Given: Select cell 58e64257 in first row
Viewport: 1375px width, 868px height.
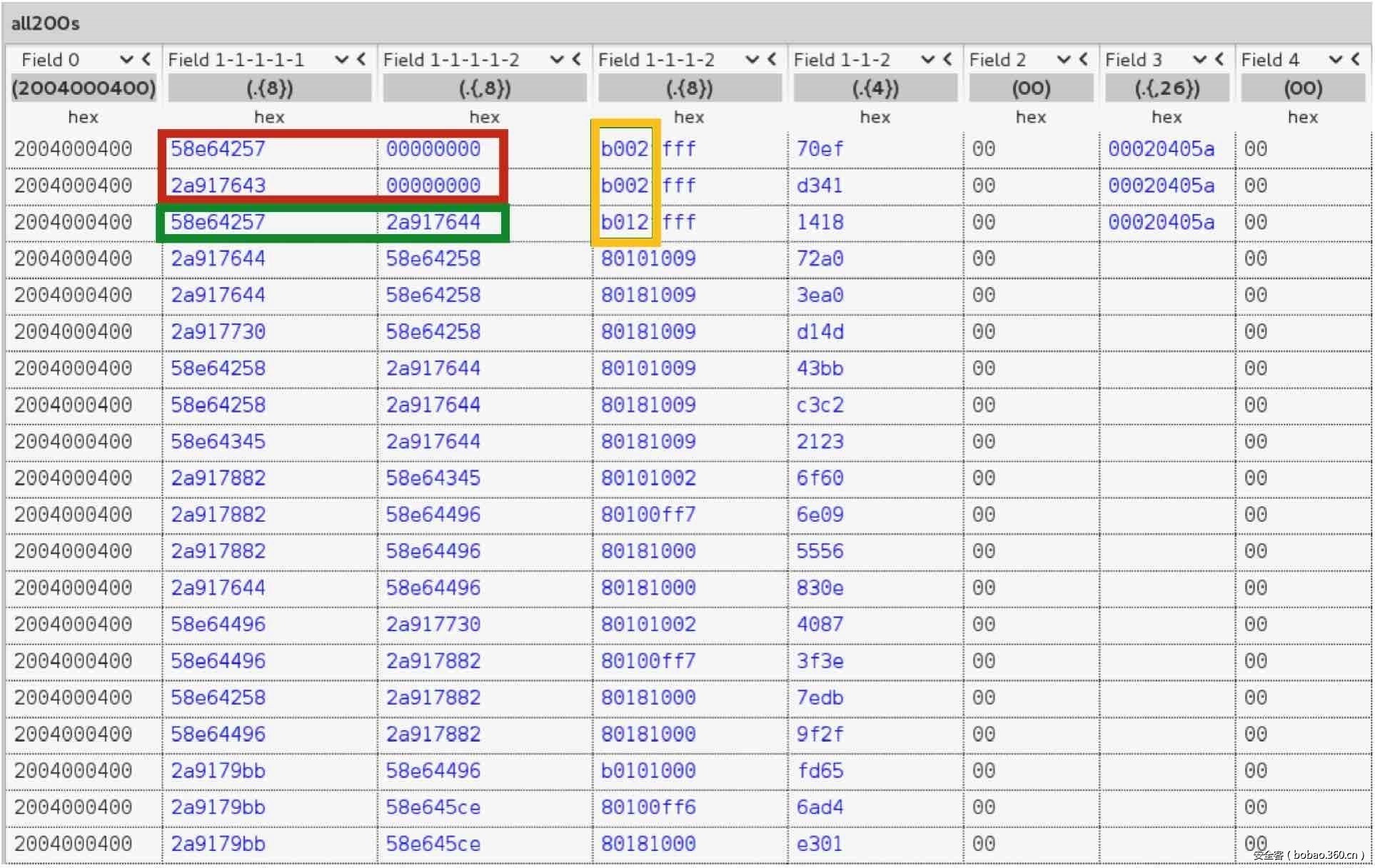Looking at the screenshot, I should pyautogui.click(x=218, y=148).
